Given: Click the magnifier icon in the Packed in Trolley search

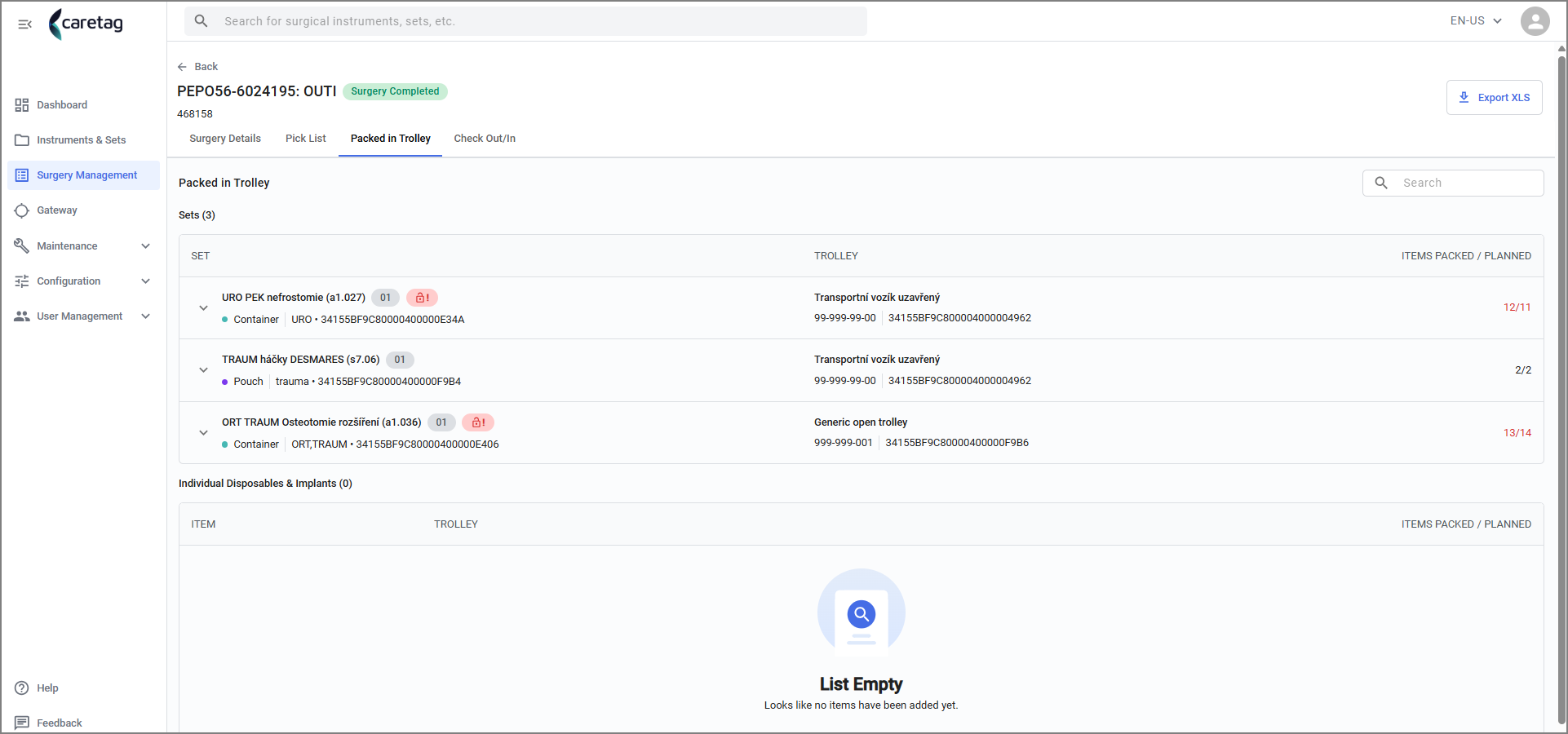Looking at the screenshot, I should pyautogui.click(x=1381, y=183).
